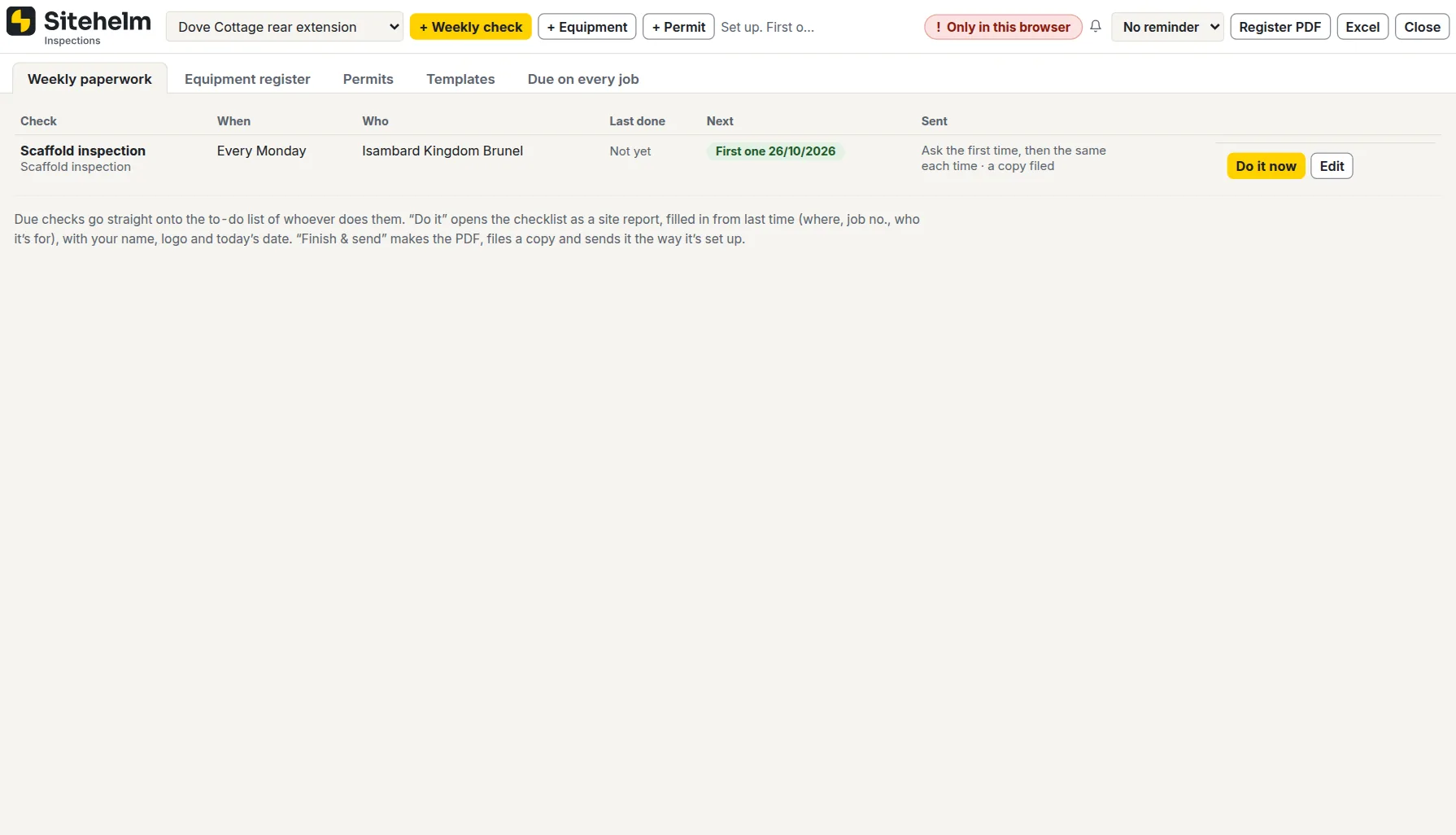Click the Next column header
The width and height of the screenshot is (1456, 835).
click(720, 121)
